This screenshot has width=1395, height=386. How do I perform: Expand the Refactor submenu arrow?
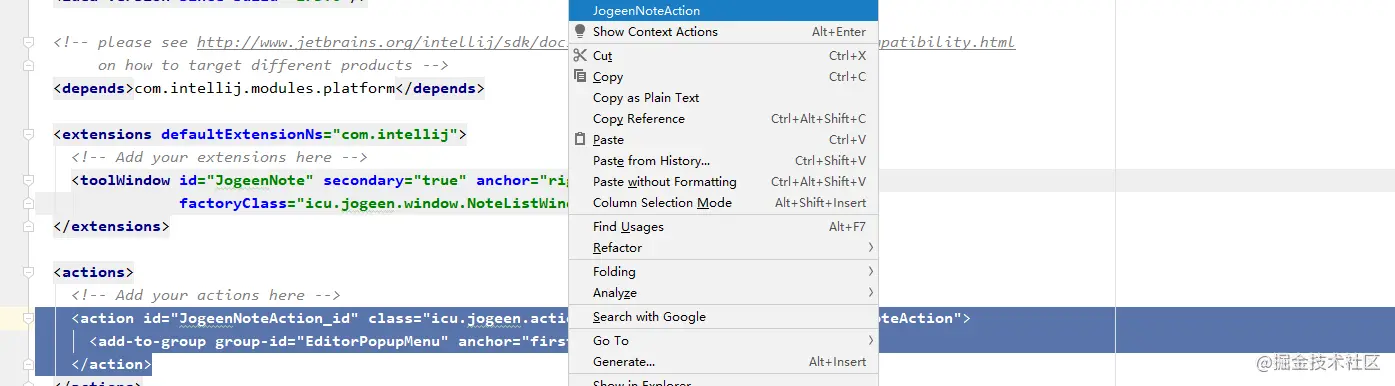tap(870, 247)
